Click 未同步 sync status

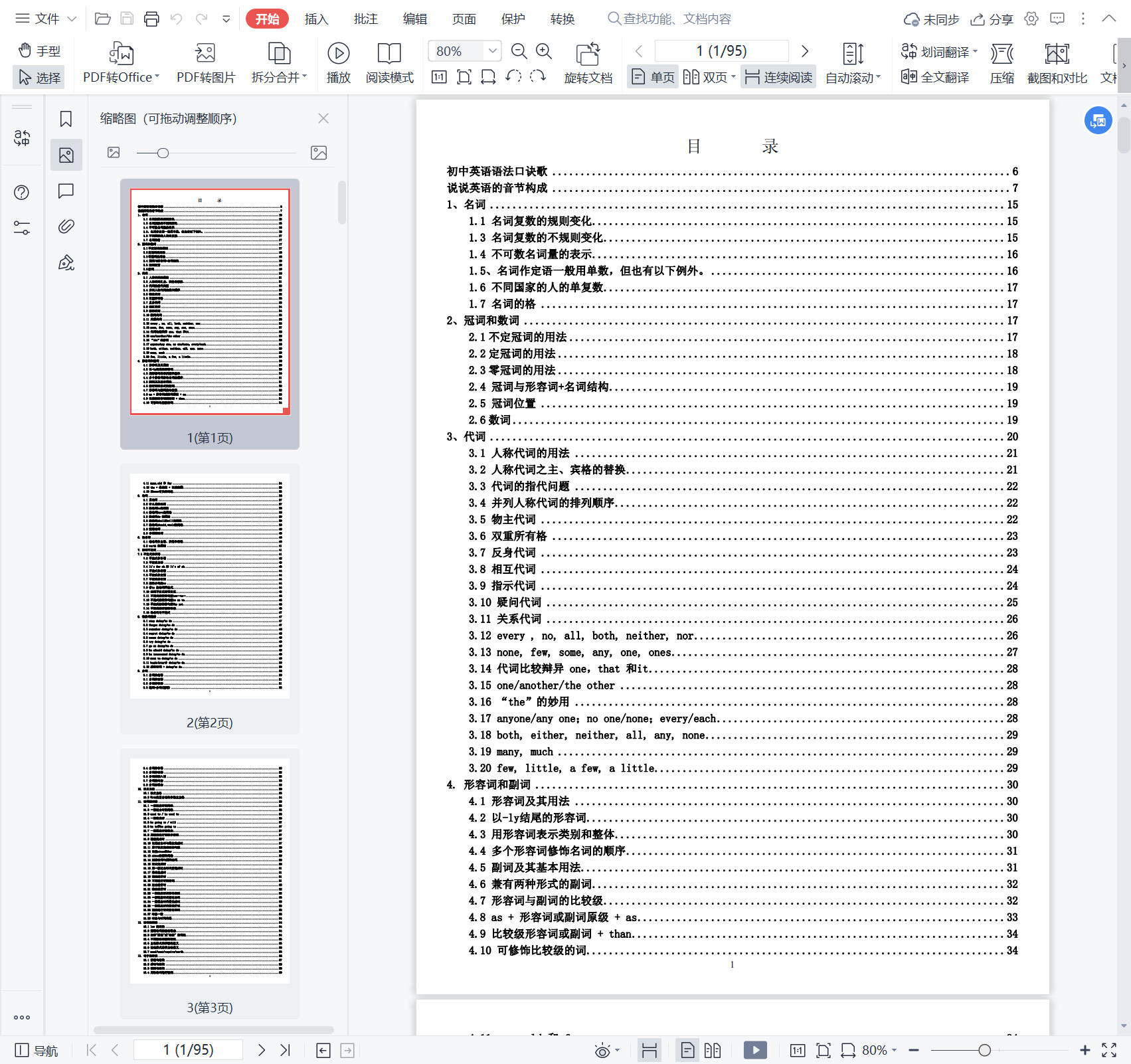931,19
